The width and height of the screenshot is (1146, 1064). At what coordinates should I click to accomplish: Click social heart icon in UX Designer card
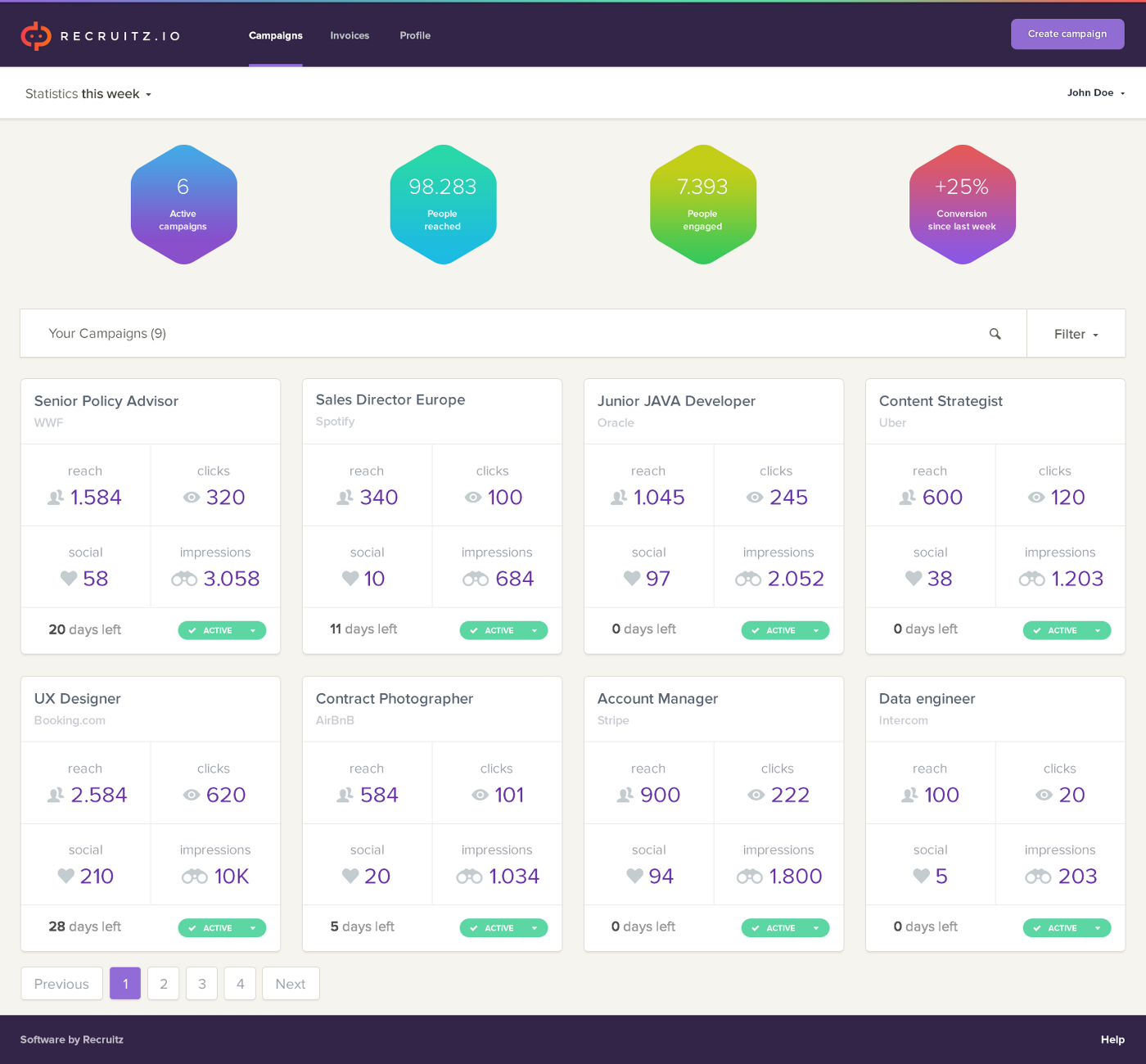(x=66, y=876)
